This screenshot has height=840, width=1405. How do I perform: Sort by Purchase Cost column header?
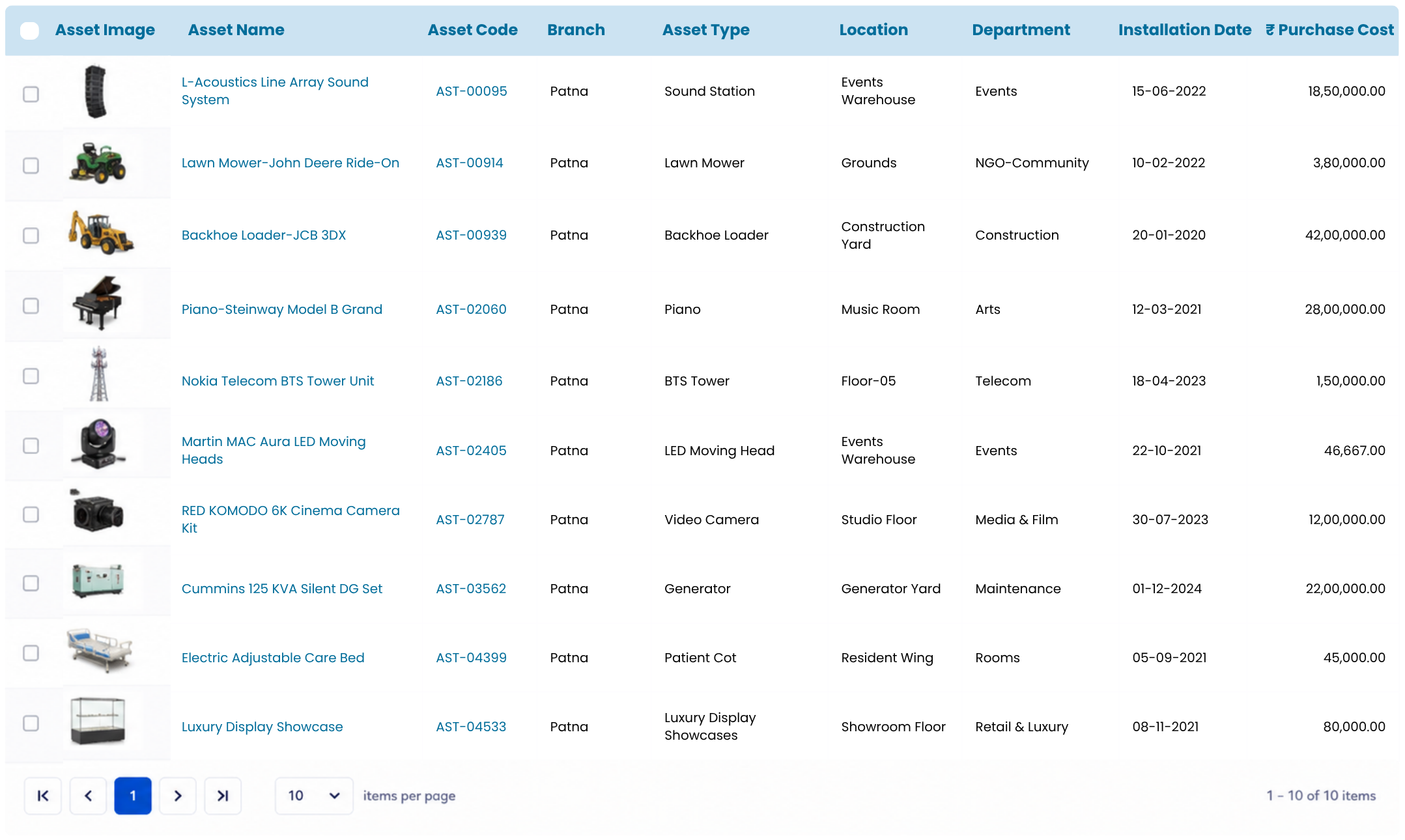(1329, 30)
